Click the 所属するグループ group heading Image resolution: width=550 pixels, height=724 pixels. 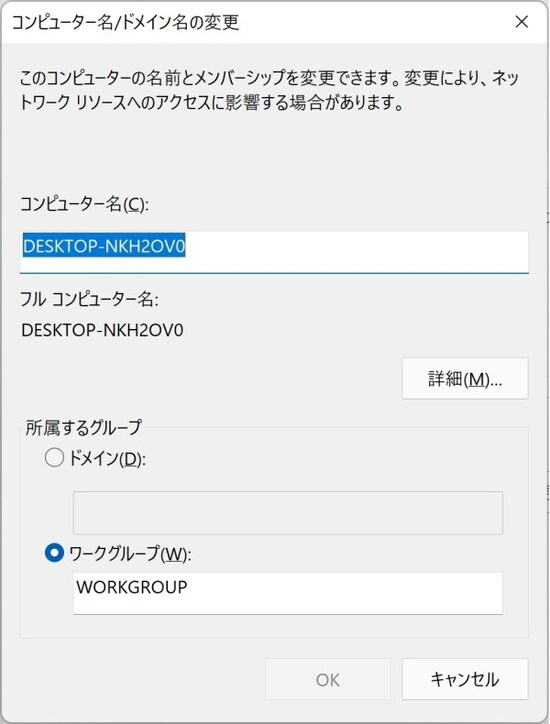point(83,428)
